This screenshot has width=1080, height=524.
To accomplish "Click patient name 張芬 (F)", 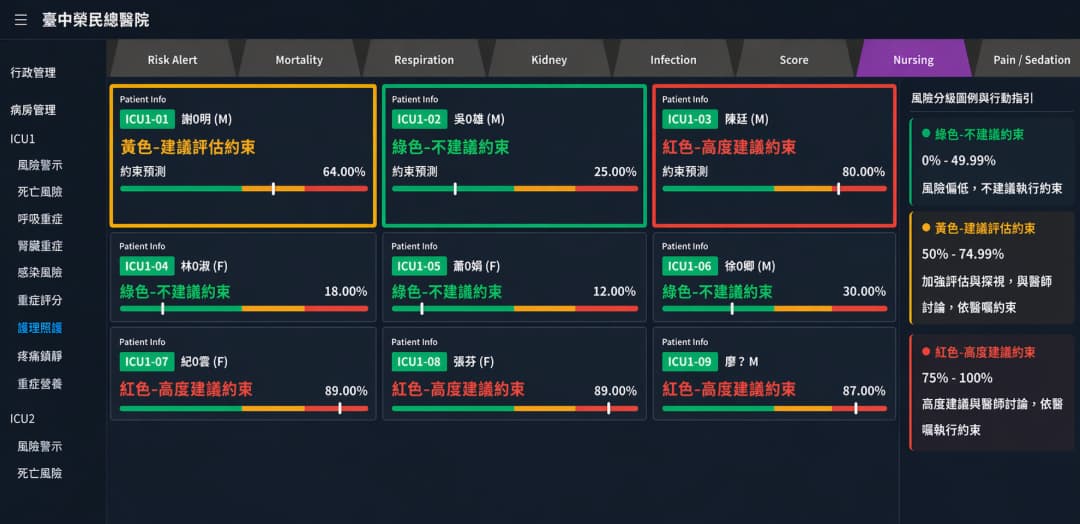I will pyautogui.click(x=474, y=361).
